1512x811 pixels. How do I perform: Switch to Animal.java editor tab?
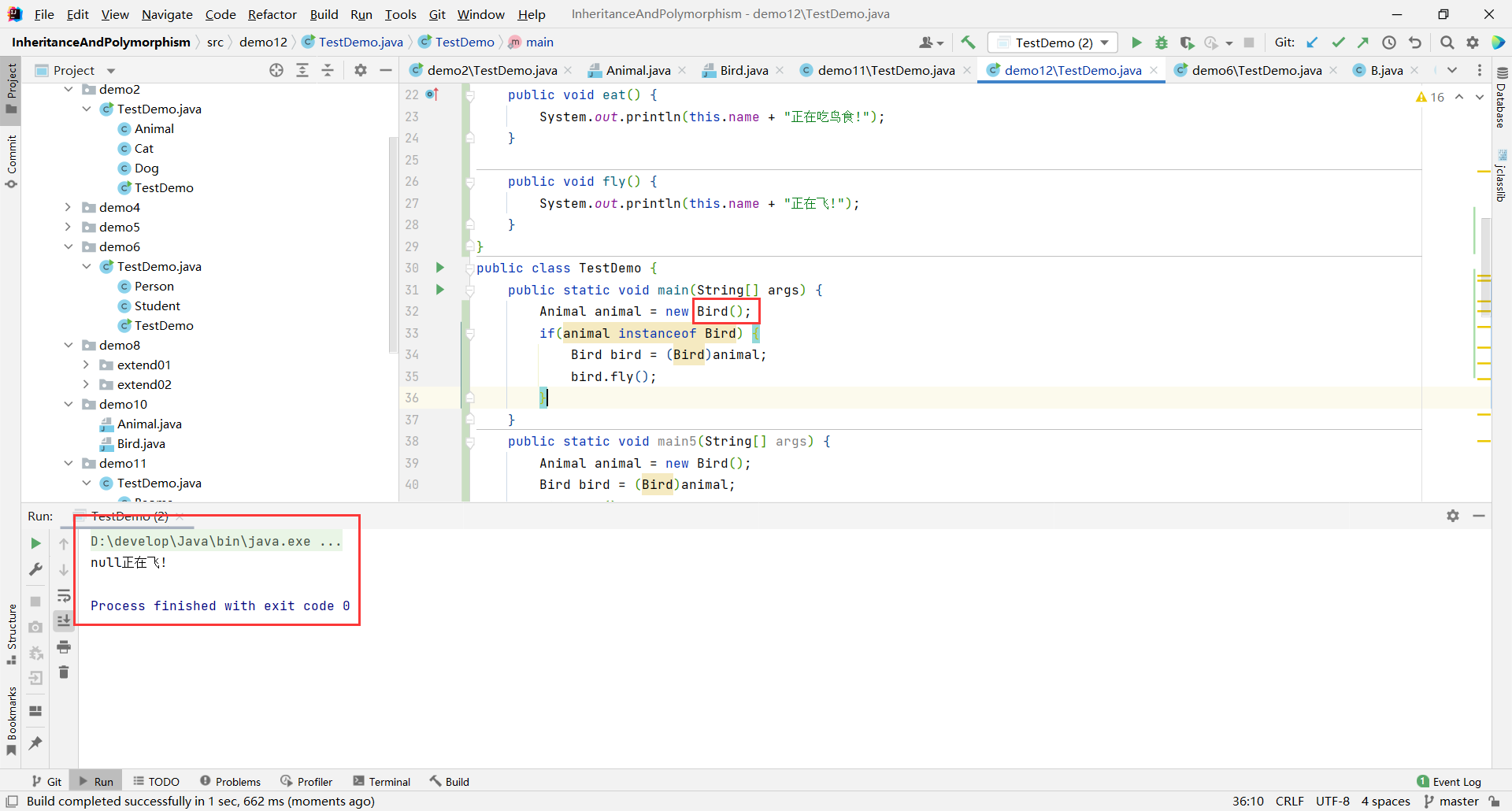point(638,70)
